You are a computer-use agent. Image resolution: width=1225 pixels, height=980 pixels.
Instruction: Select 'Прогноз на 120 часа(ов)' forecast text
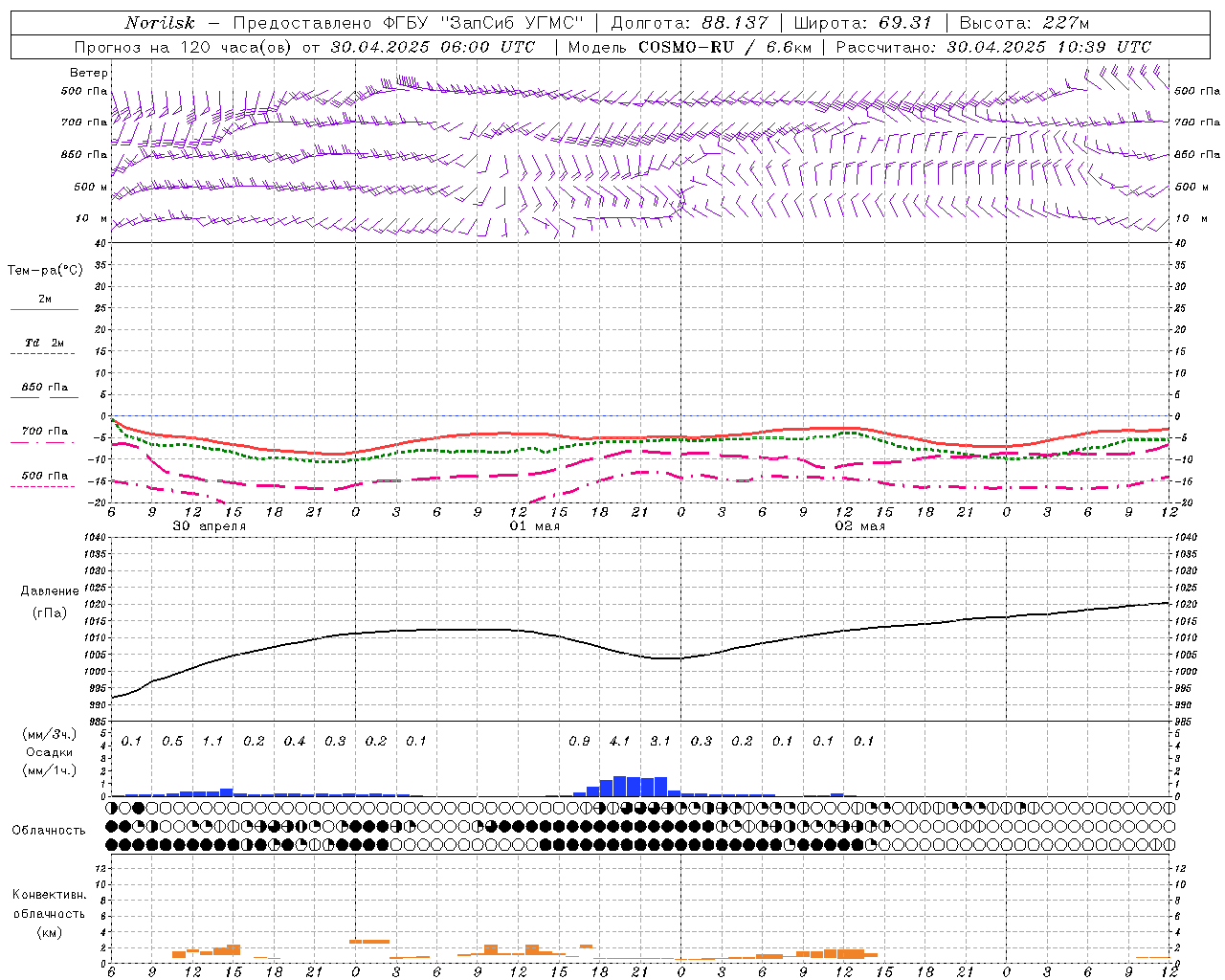coord(185,47)
